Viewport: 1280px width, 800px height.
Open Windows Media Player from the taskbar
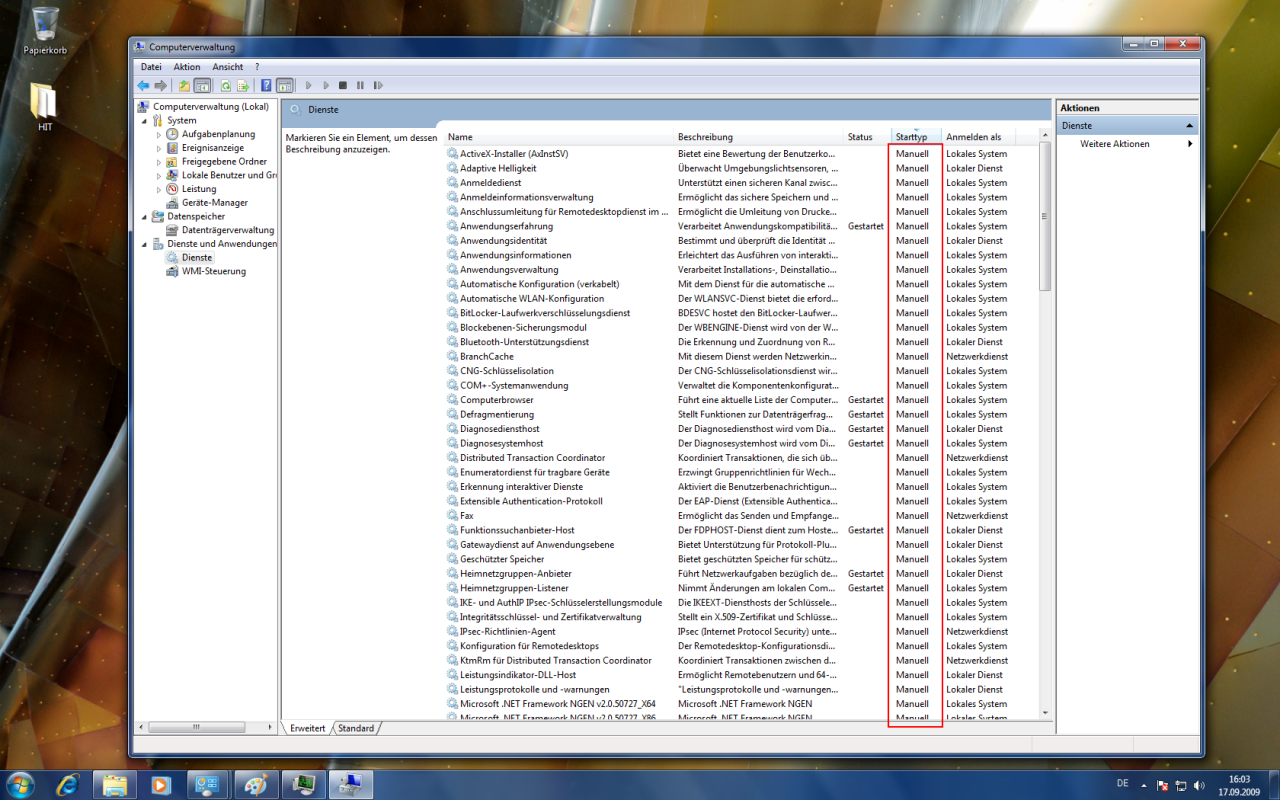(160, 784)
